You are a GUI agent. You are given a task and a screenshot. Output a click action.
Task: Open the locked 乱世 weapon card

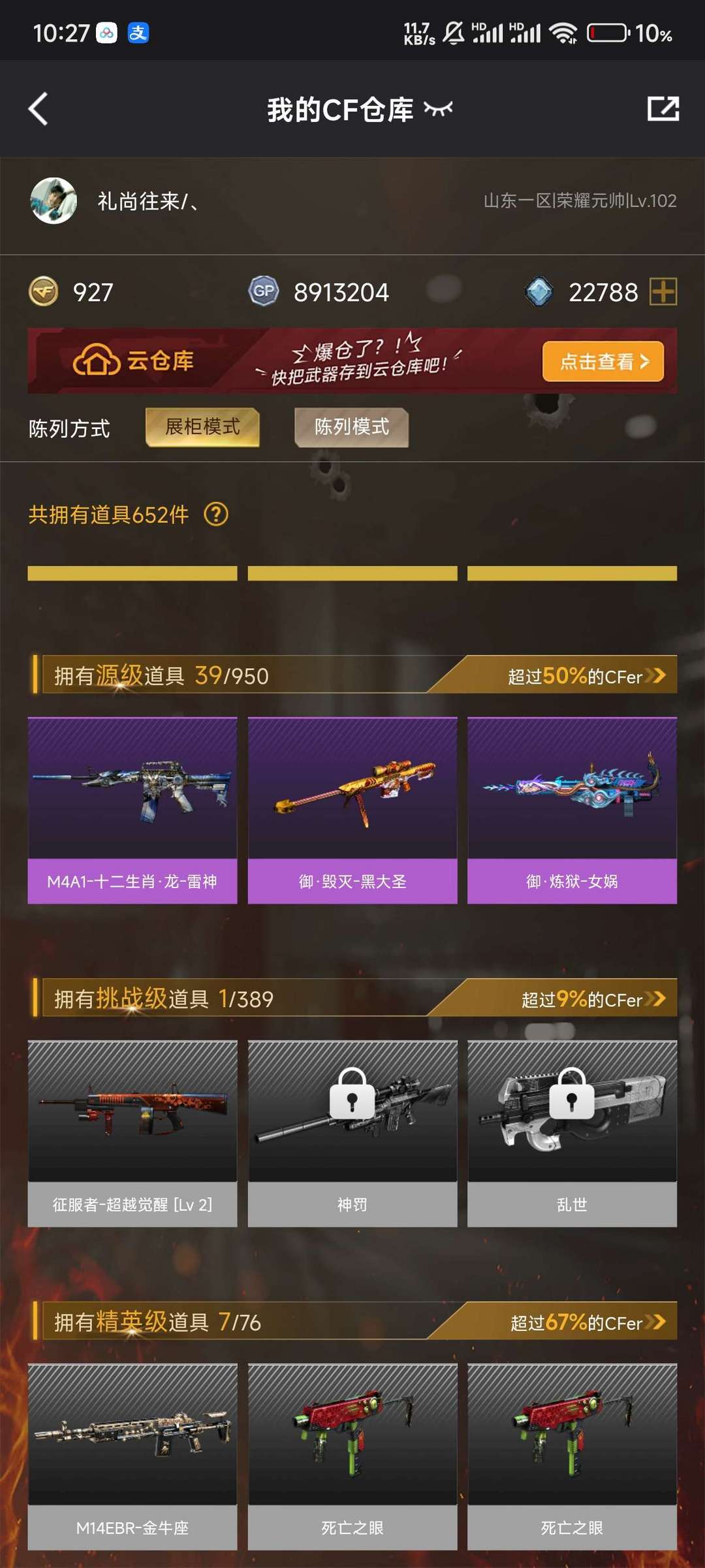572,1134
